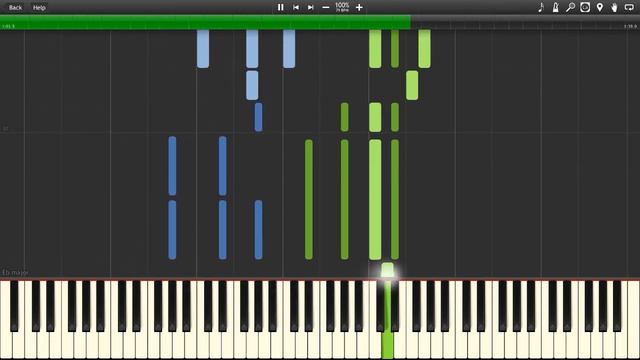
Task: Click the rounded-square icon beside the magnifier
Action: click(585, 7)
